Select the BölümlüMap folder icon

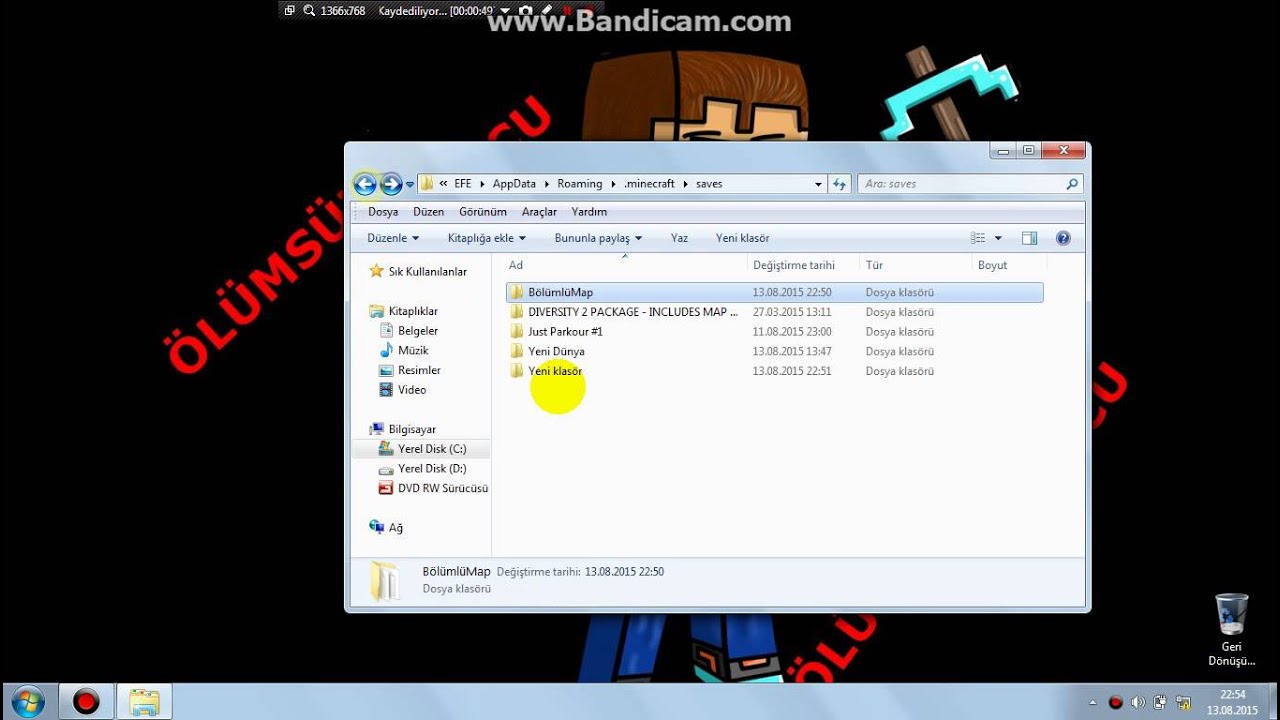tap(516, 292)
